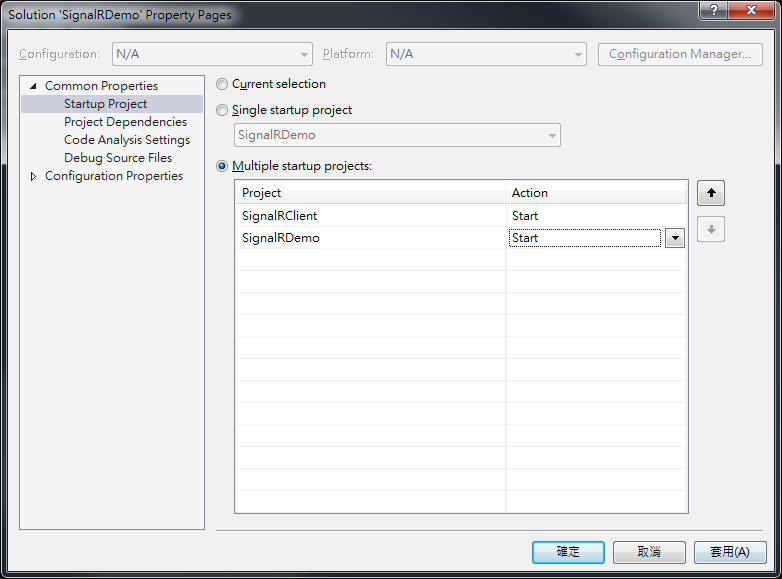Open Code Analysis Settings page
Viewport: 782px width, 579px height.
[x=127, y=140]
